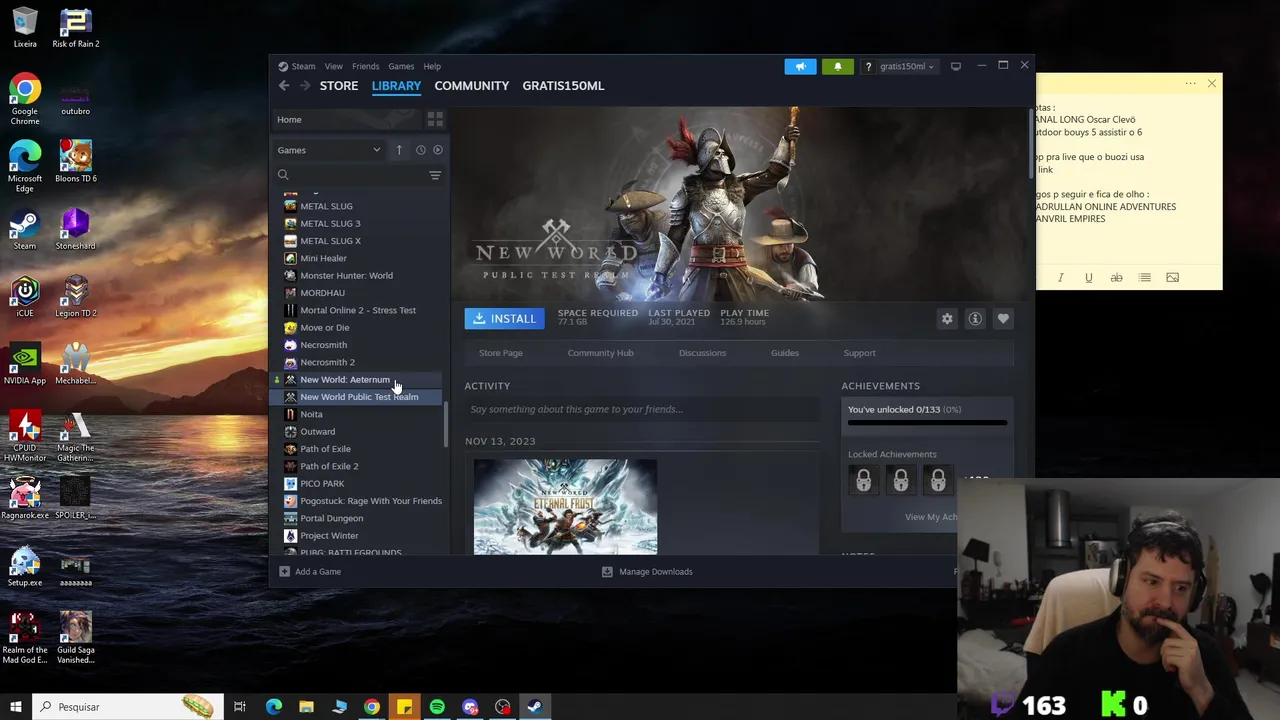Open the Discussions tab
This screenshot has height=720, width=1280.
click(x=702, y=353)
